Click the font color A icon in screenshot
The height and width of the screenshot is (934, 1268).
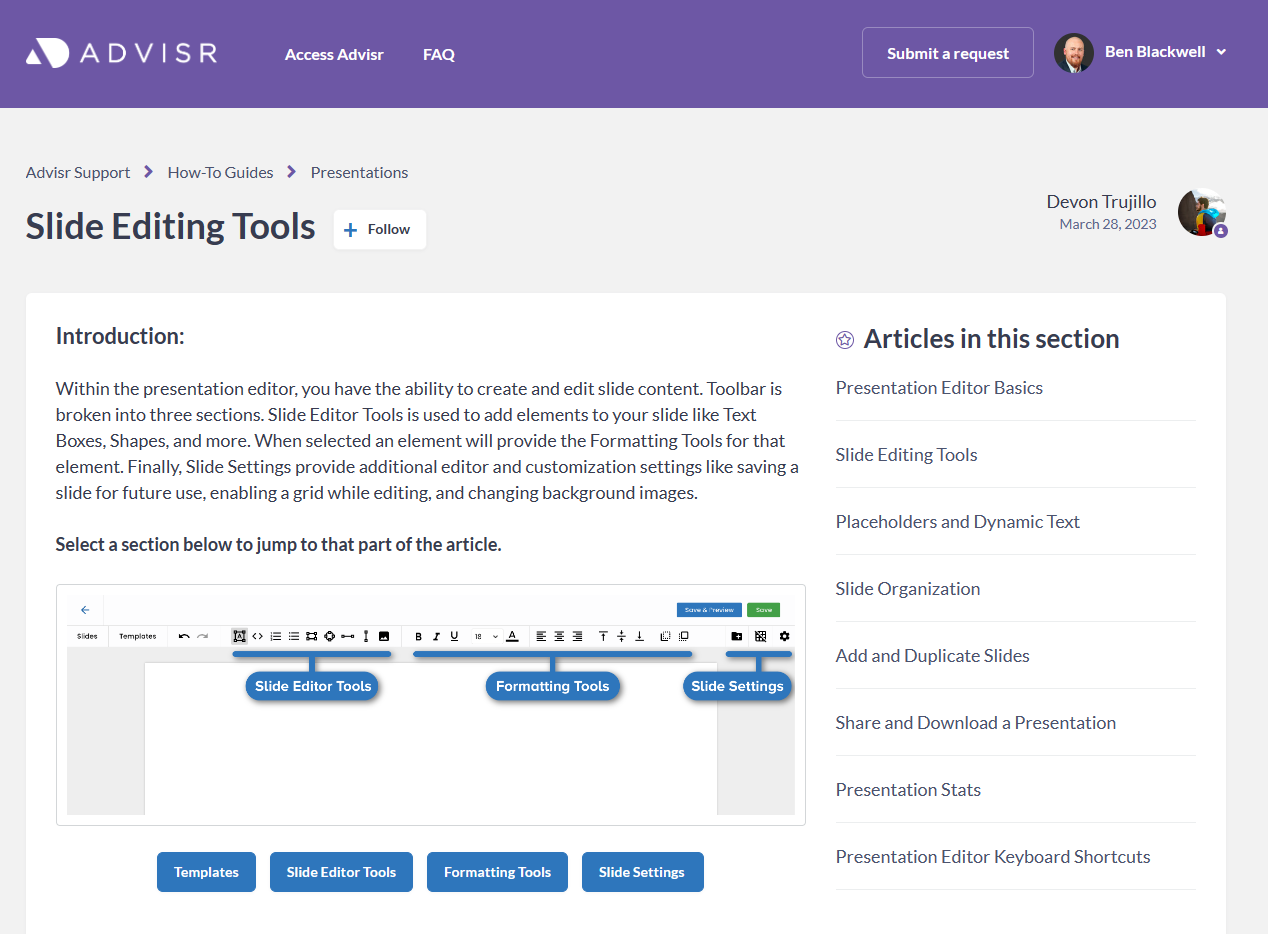[x=512, y=636]
